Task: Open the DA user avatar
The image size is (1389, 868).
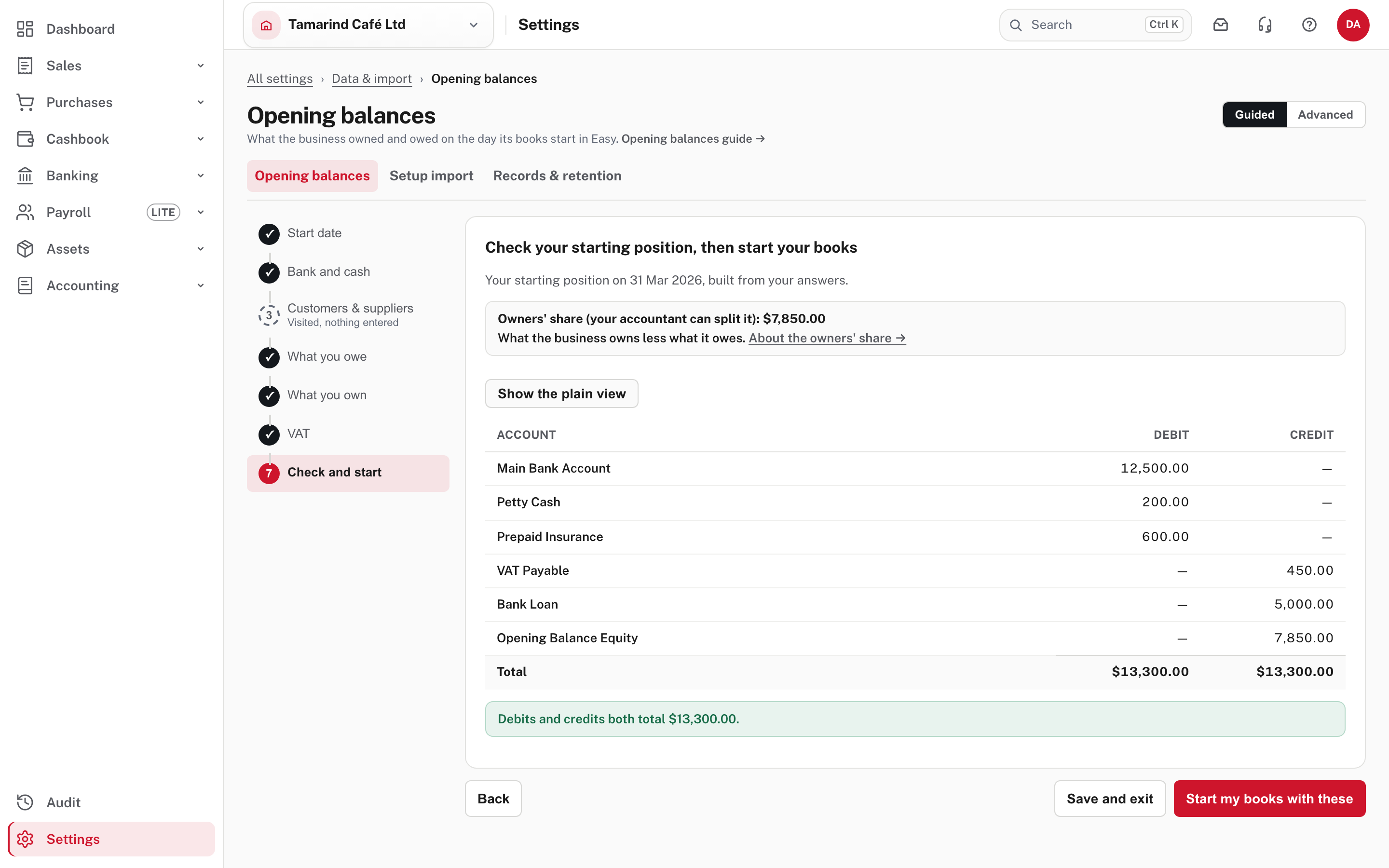Action: point(1353,25)
